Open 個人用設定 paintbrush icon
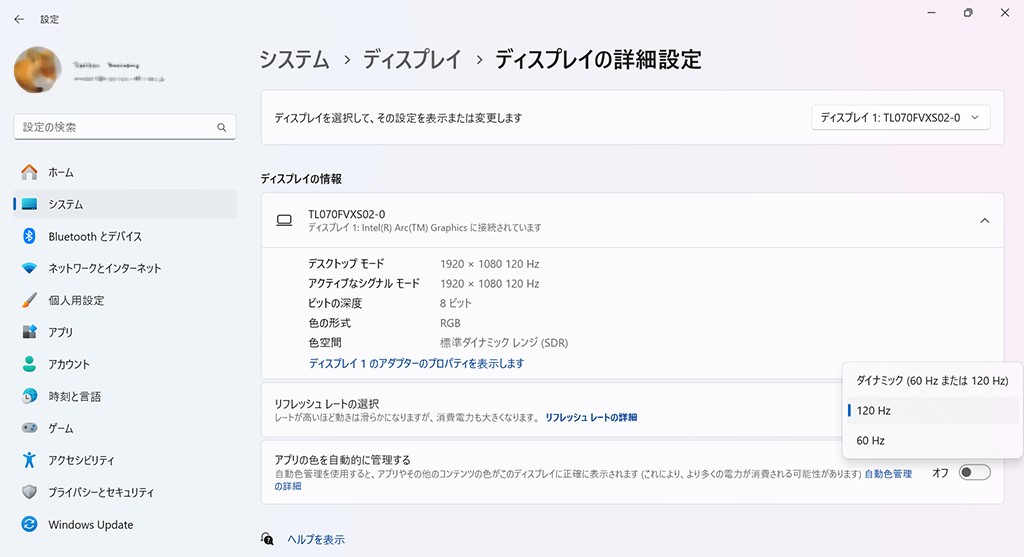Viewport: 1024px width, 557px height. 29,300
